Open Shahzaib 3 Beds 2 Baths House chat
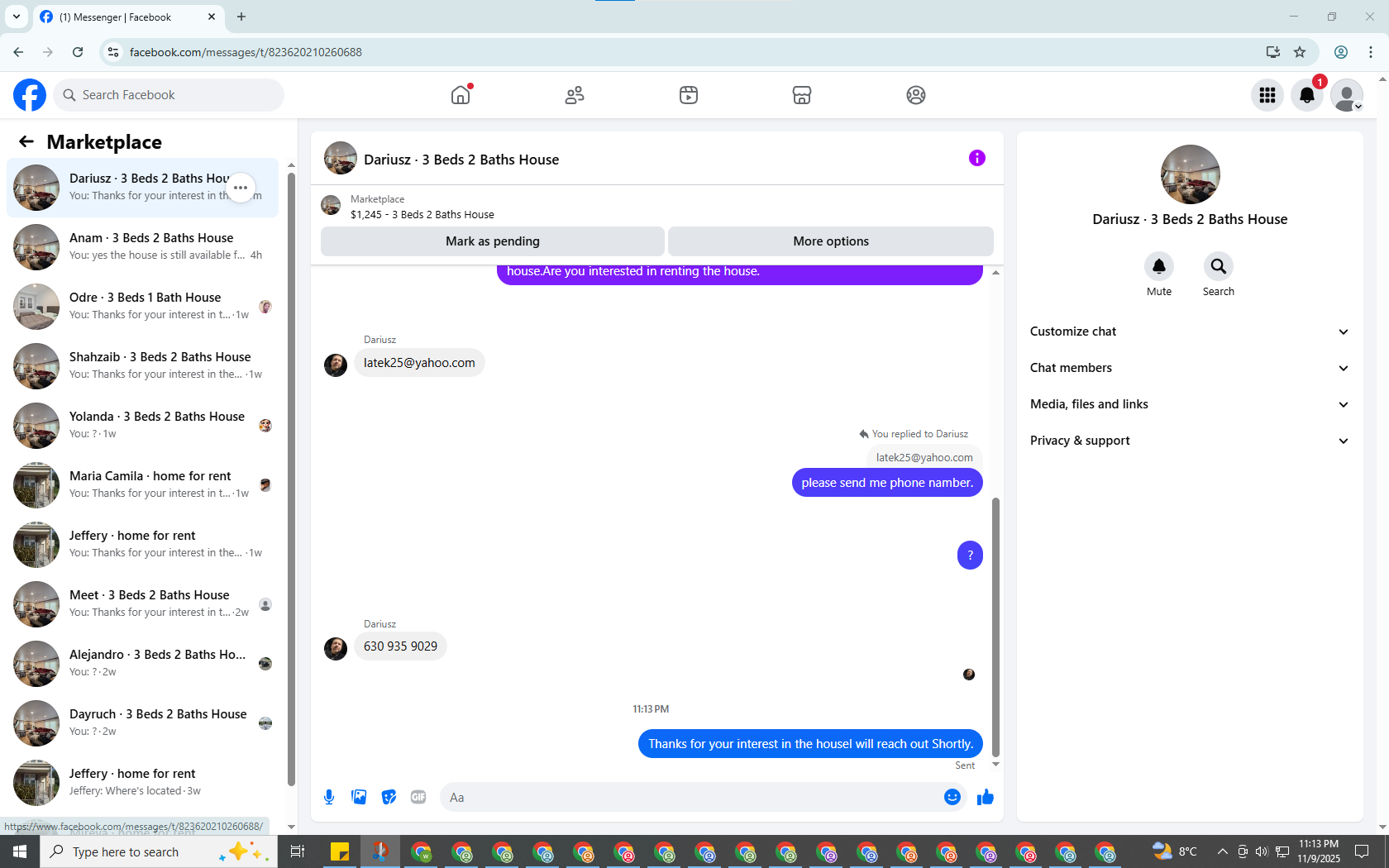Image resolution: width=1389 pixels, height=868 pixels. (x=143, y=366)
